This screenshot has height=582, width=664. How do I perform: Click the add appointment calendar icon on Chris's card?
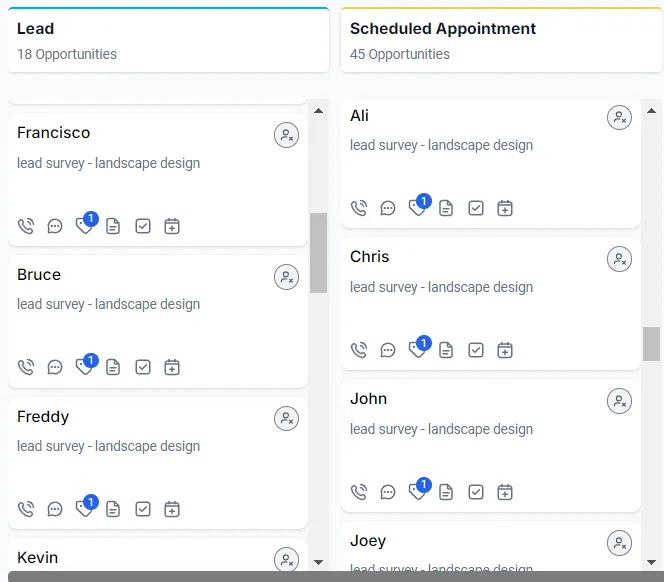505,350
